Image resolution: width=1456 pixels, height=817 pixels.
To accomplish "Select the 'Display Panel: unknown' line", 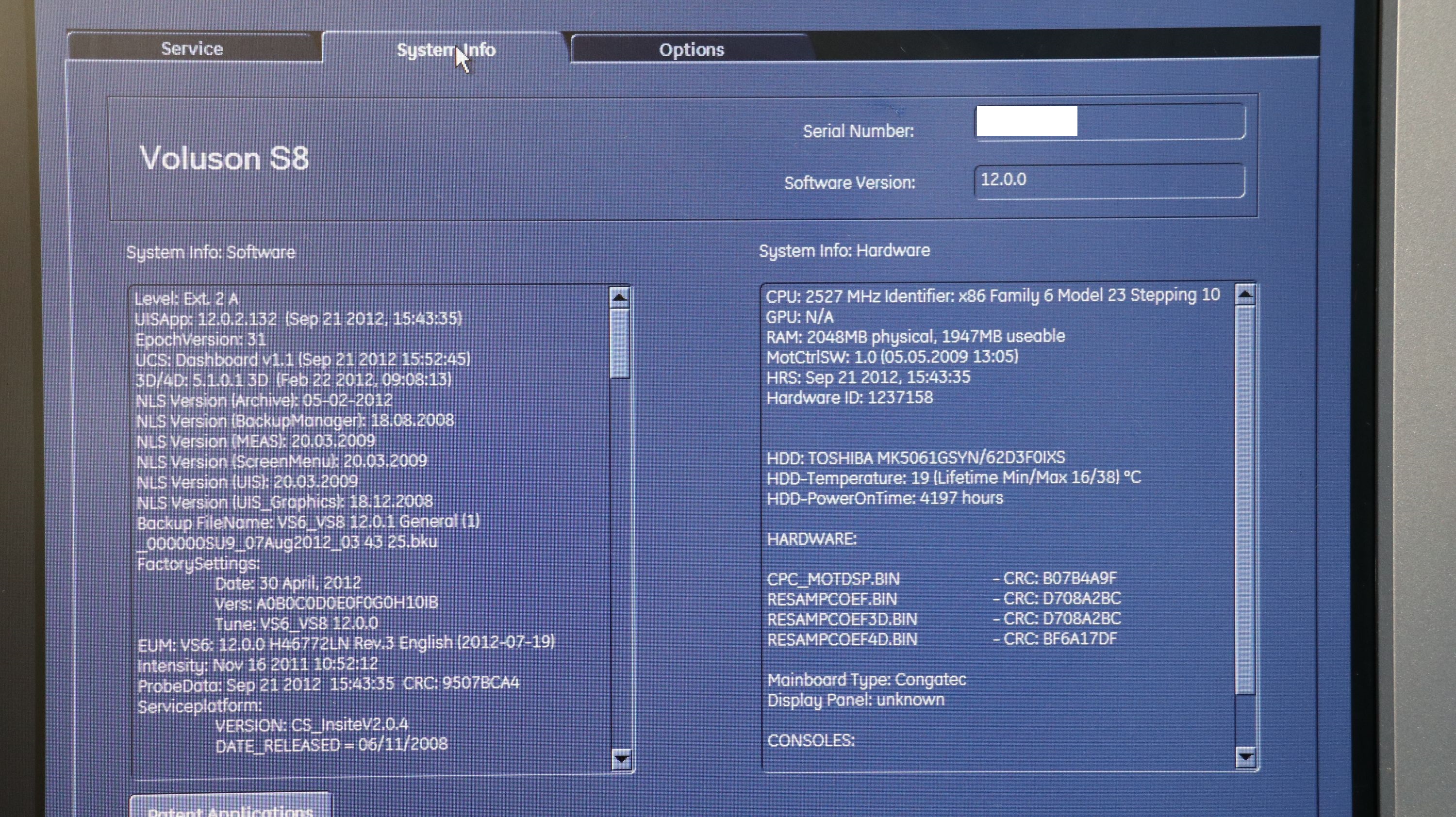I will [x=856, y=701].
